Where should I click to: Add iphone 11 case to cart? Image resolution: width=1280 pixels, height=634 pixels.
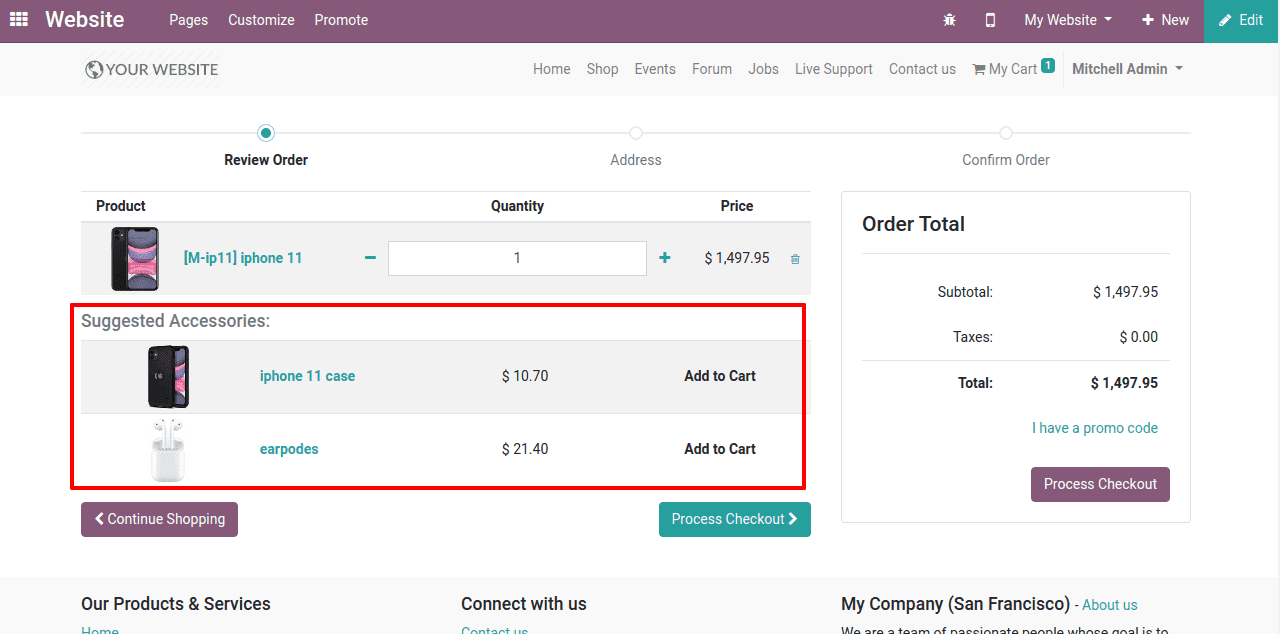(x=719, y=376)
